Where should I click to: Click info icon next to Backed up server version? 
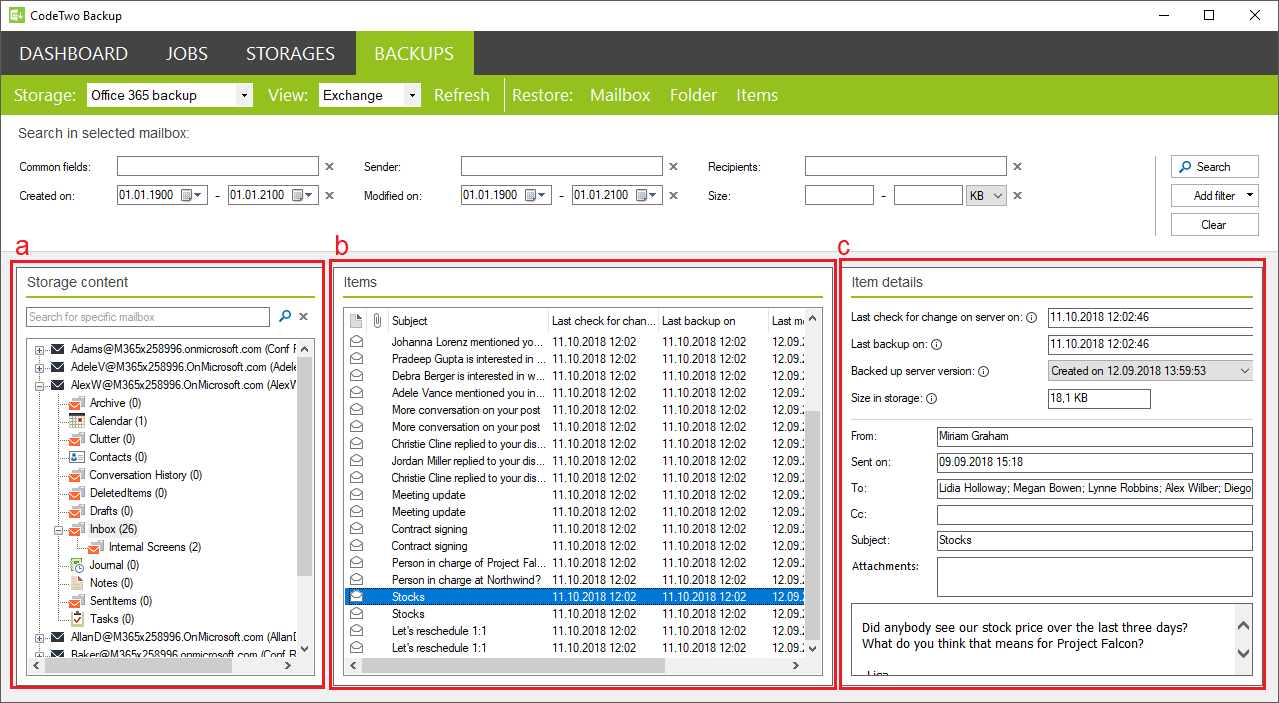coord(983,372)
